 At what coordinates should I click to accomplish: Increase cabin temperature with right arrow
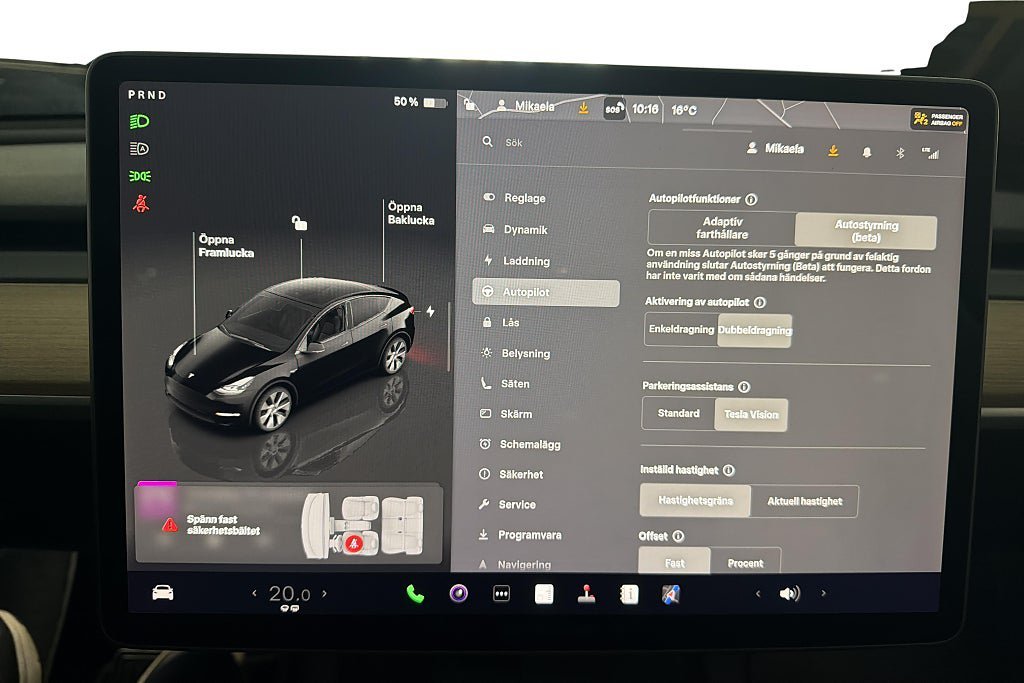tap(325, 594)
